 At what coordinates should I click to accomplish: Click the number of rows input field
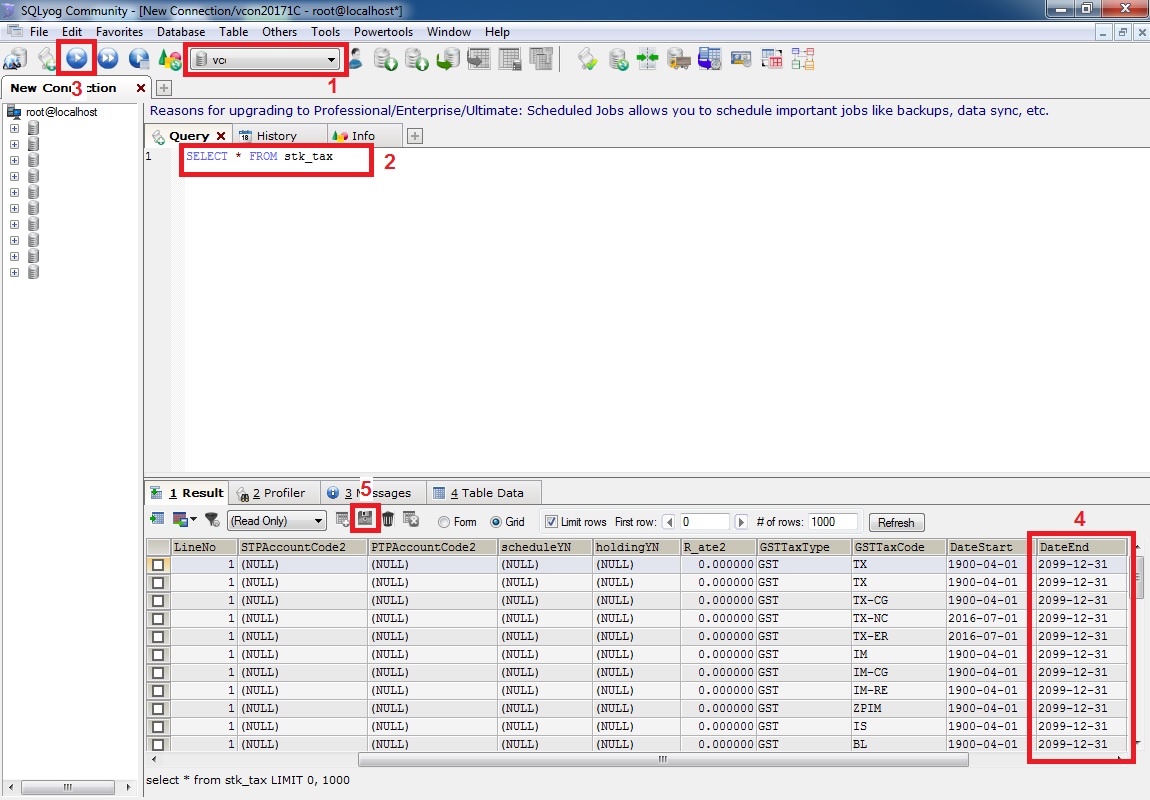pos(833,522)
